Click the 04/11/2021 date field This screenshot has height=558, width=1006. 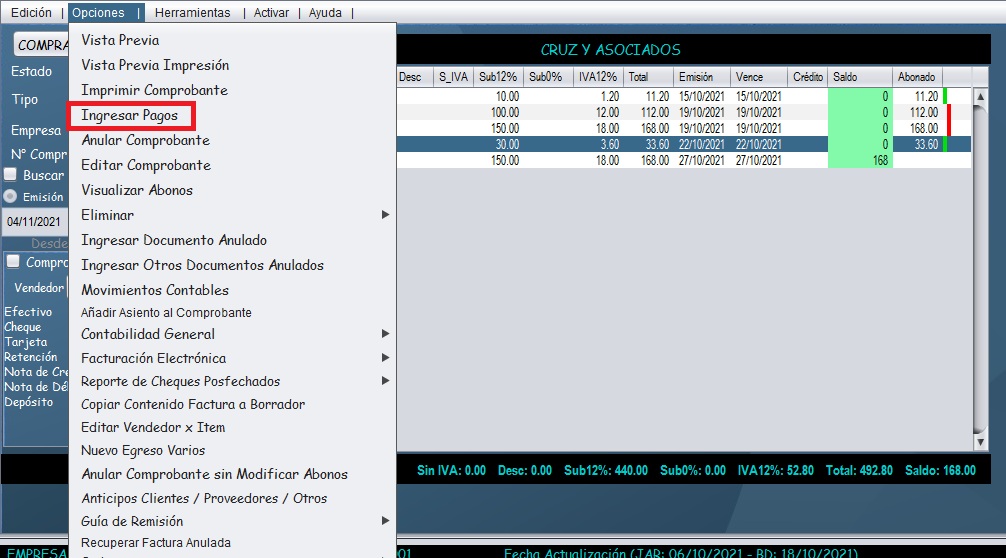point(32,222)
